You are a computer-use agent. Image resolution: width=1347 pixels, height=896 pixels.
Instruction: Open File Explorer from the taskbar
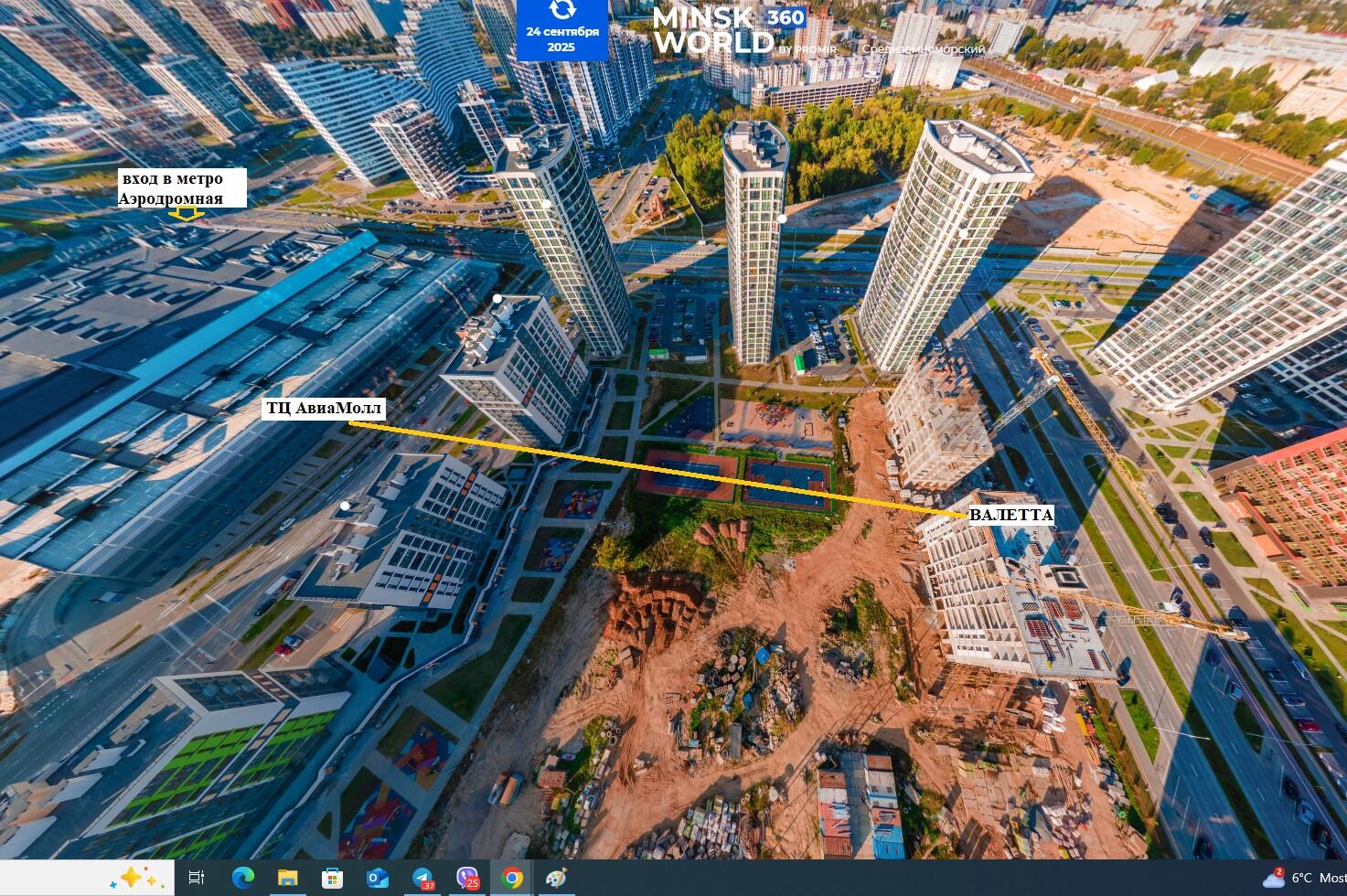click(x=287, y=878)
